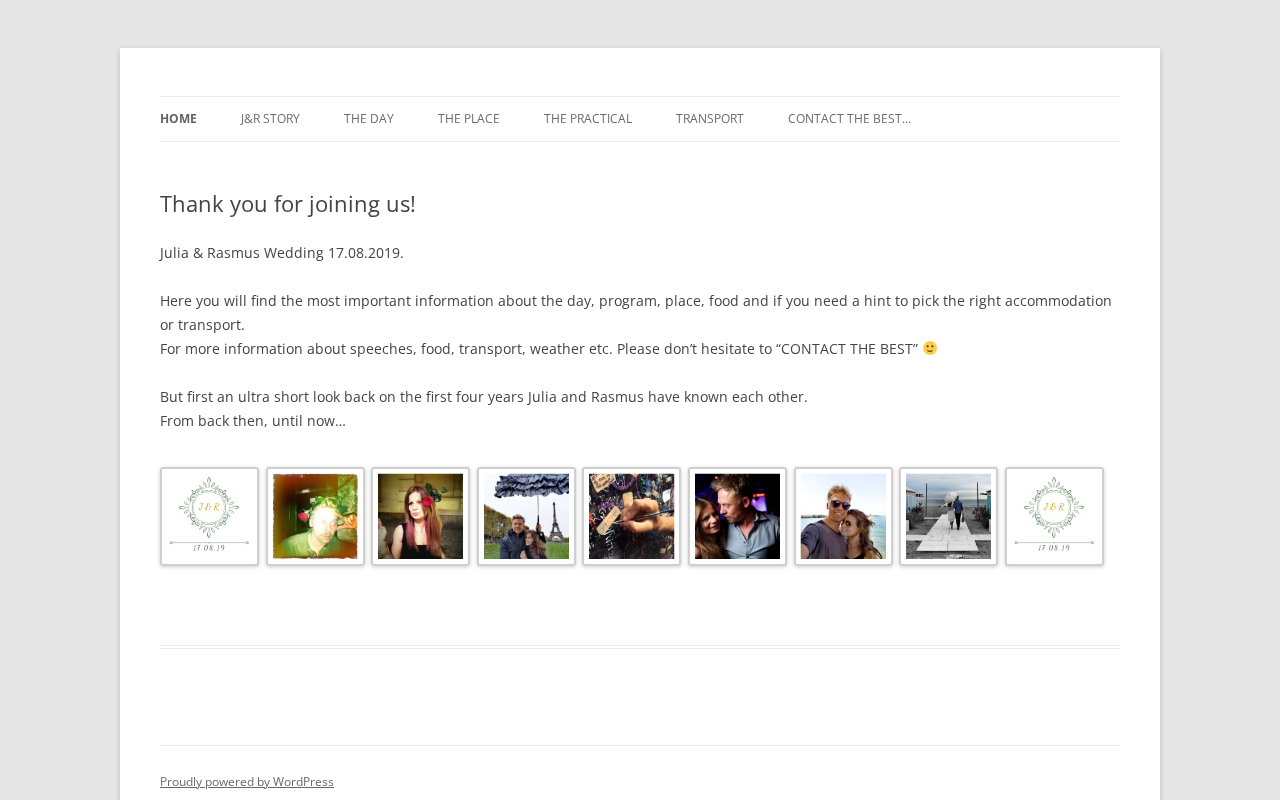
Task: Open the couple walking on pier photo
Action: (948, 516)
